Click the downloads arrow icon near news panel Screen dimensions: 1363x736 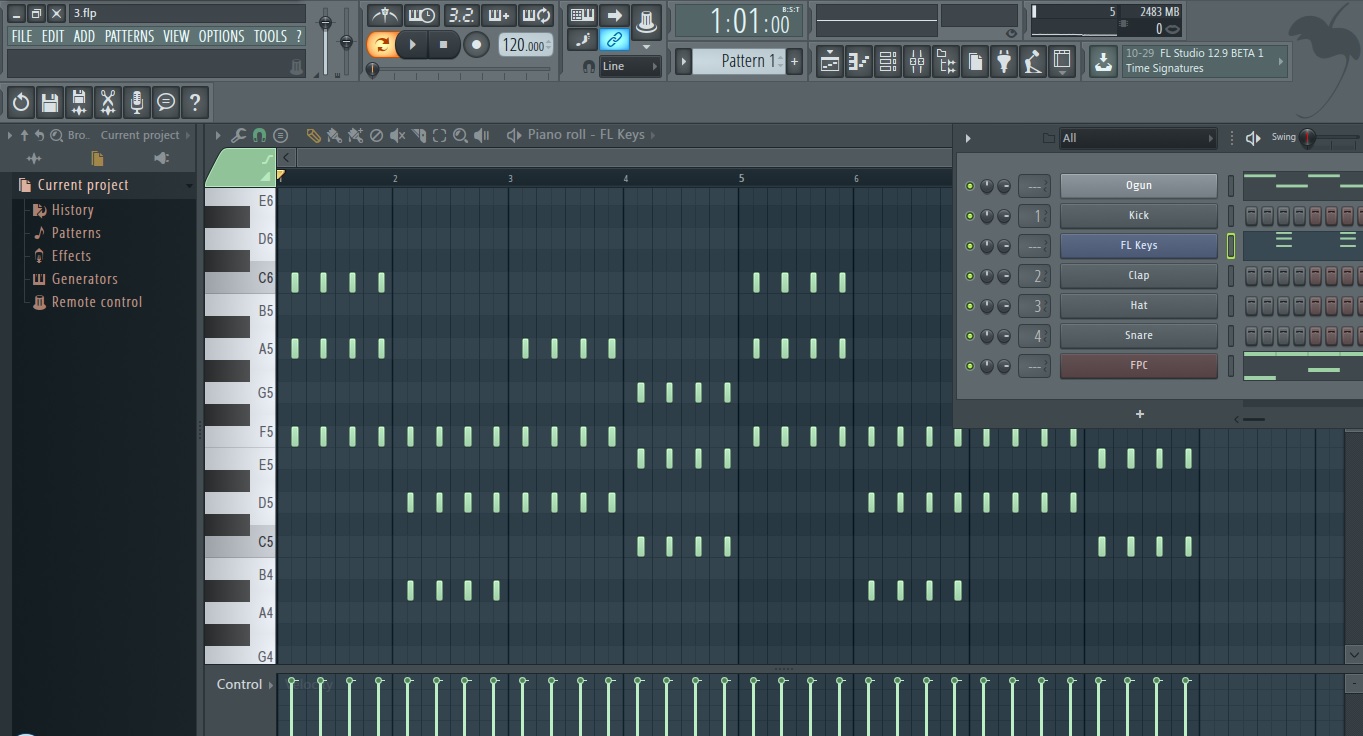coord(1103,62)
